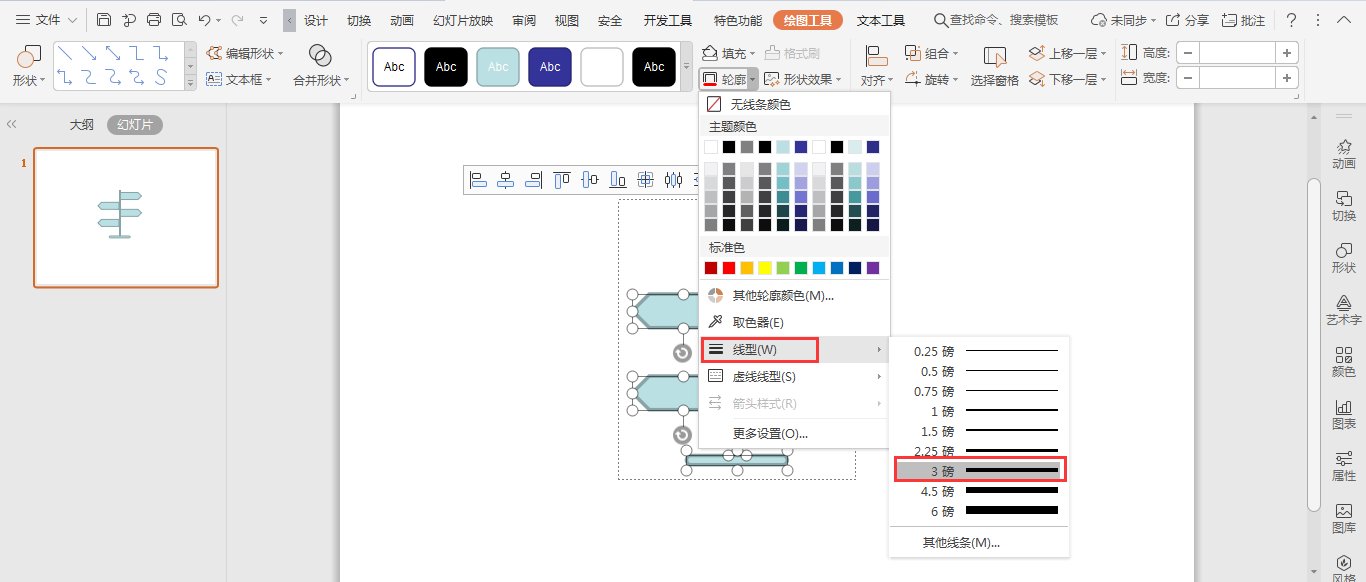Click the selection pane (选择窗格) button

[x=994, y=66]
